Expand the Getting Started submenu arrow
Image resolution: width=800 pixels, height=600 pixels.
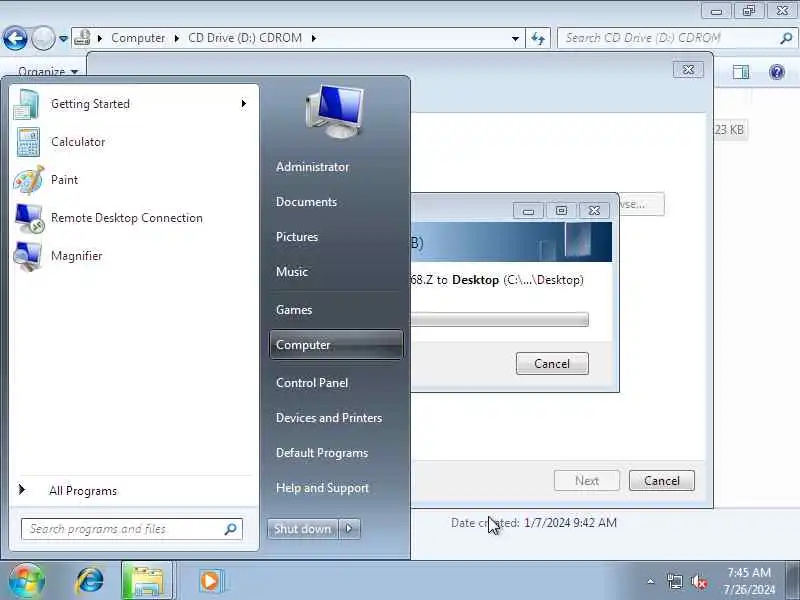click(x=244, y=104)
